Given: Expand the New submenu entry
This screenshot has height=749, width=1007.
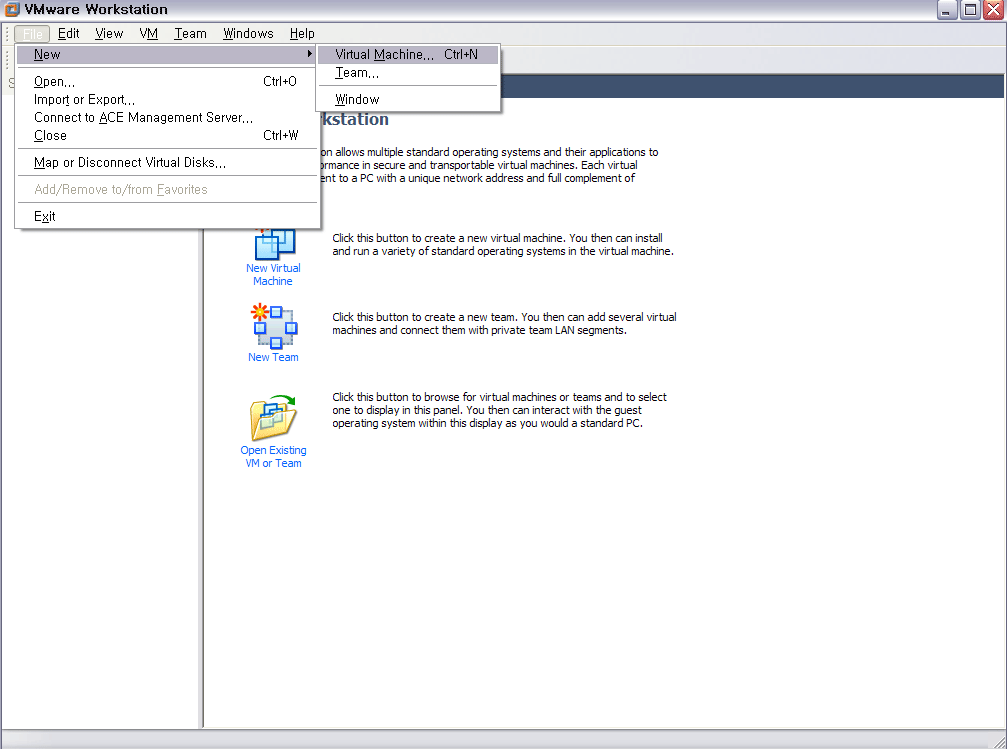Looking at the screenshot, I should pyautogui.click(x=167, y=55).
